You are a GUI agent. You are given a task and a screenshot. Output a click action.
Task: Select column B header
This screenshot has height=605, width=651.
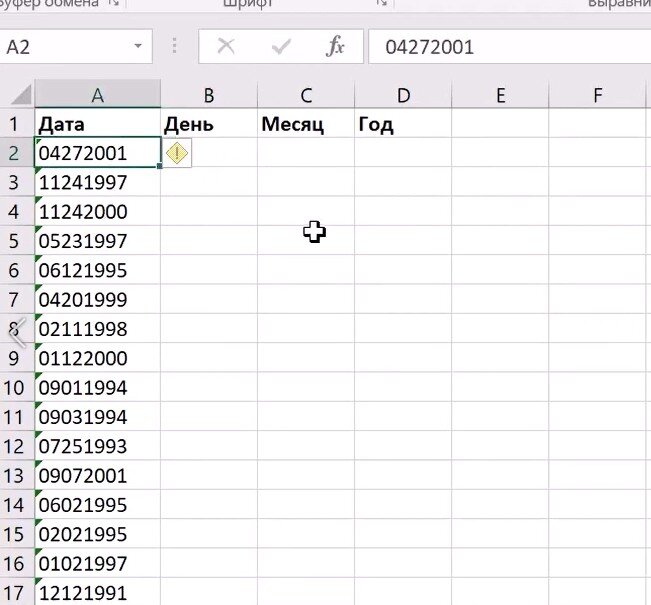coord(209,95)
